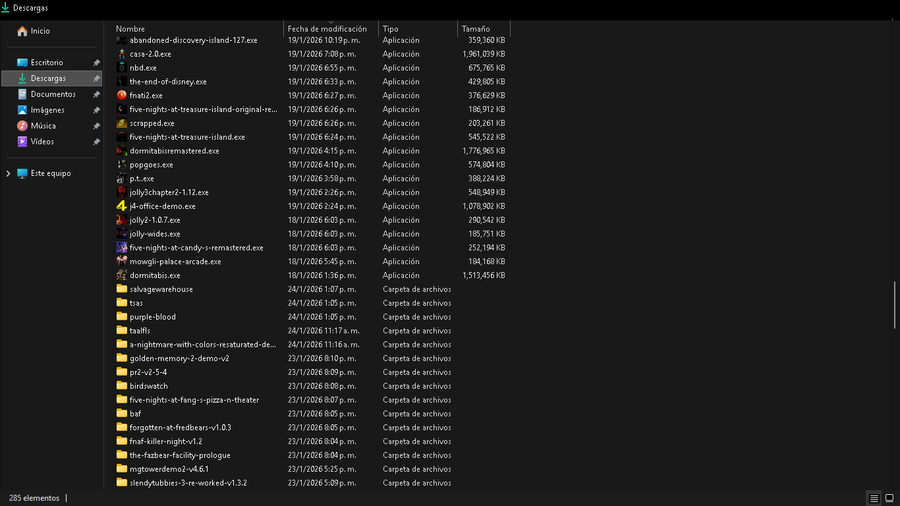Select jolly-wides.exe icon
The height and width of the screenshot is (506, 900).
pyautogui.click(x=122, y=234)
